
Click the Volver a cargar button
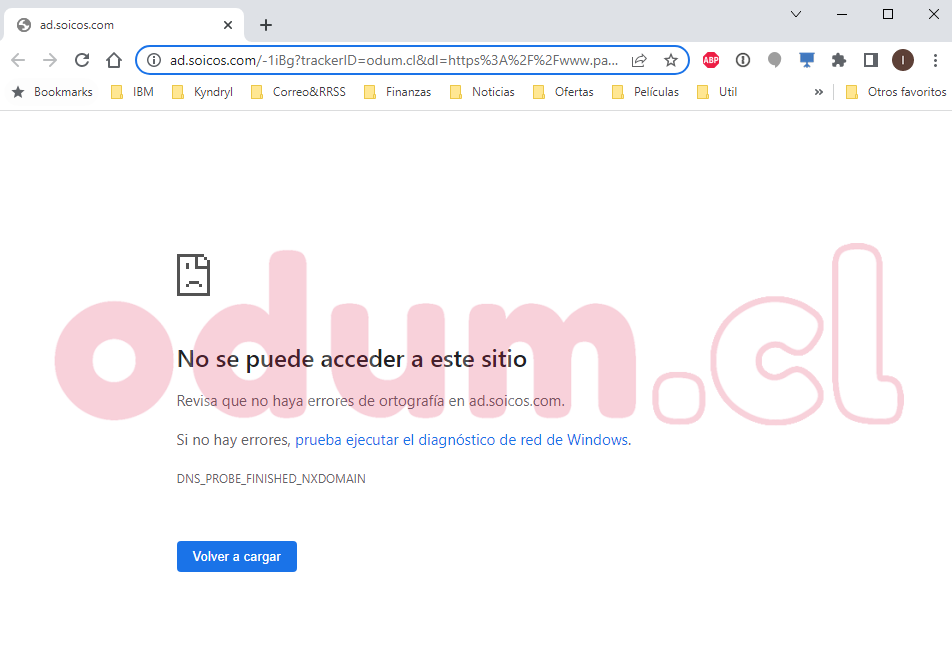tap(237, 556)
